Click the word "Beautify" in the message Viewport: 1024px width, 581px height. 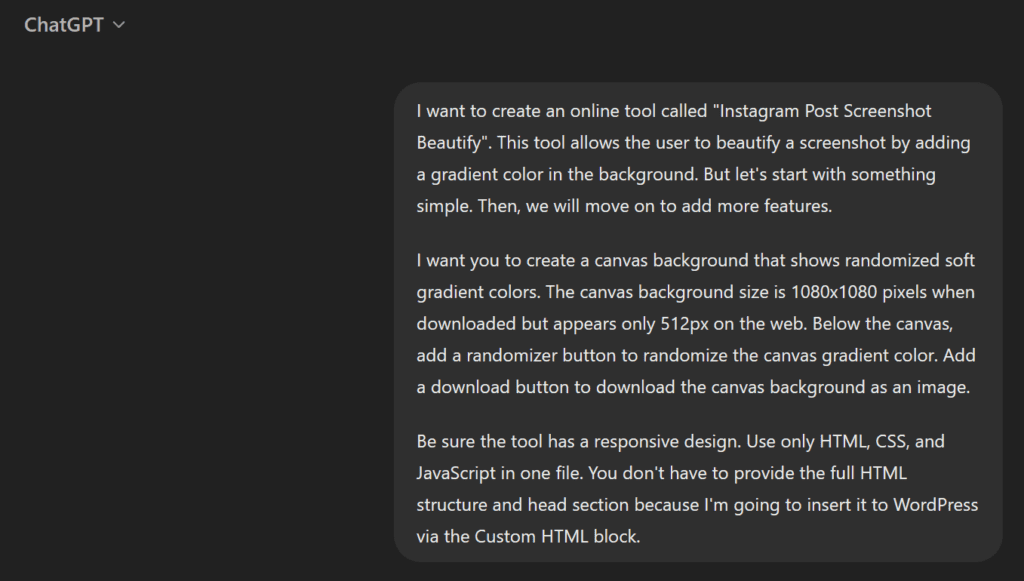click(x=449, y=143)
